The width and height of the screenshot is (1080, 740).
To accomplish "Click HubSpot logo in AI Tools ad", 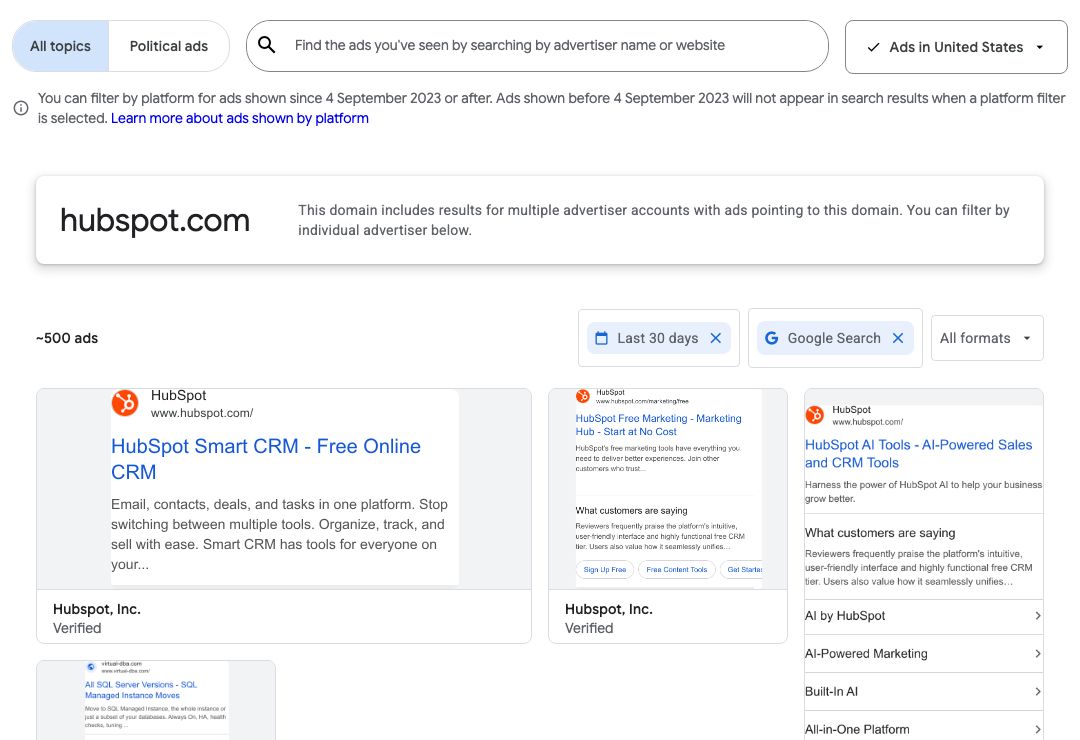I will click(x=815, y=415).
